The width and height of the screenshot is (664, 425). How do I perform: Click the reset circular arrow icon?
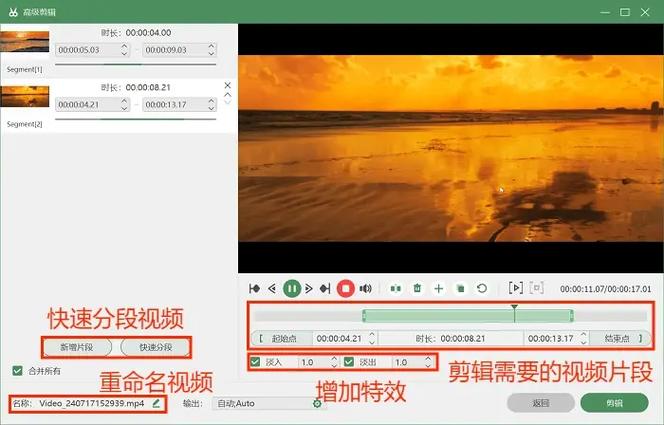point(482,288)
